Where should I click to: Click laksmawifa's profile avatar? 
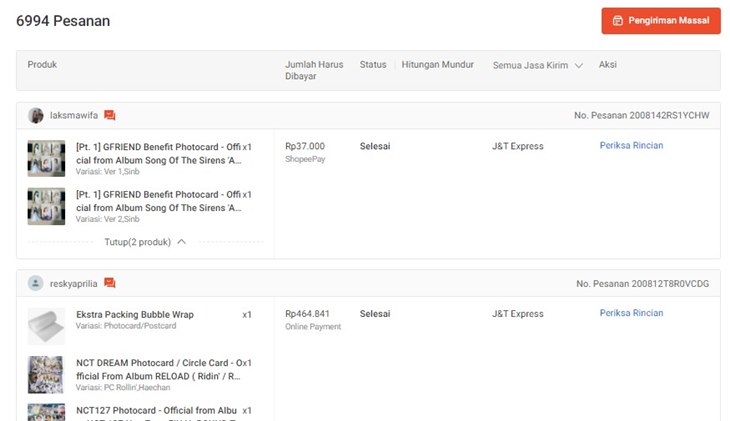coord(36,116)
